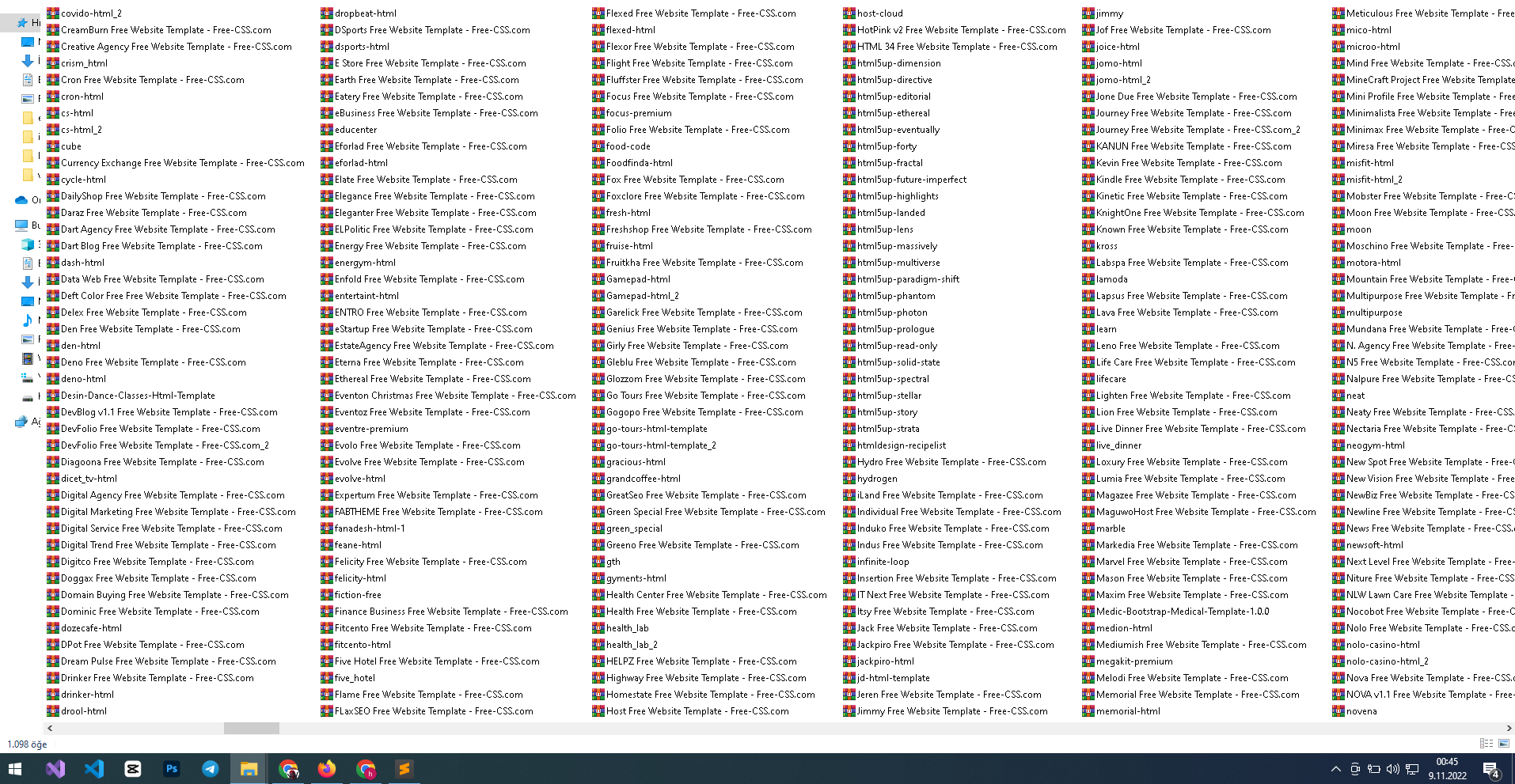Click the RAR icon of host-cloud
1515x784 pixels.
click(x=849, y=13)
